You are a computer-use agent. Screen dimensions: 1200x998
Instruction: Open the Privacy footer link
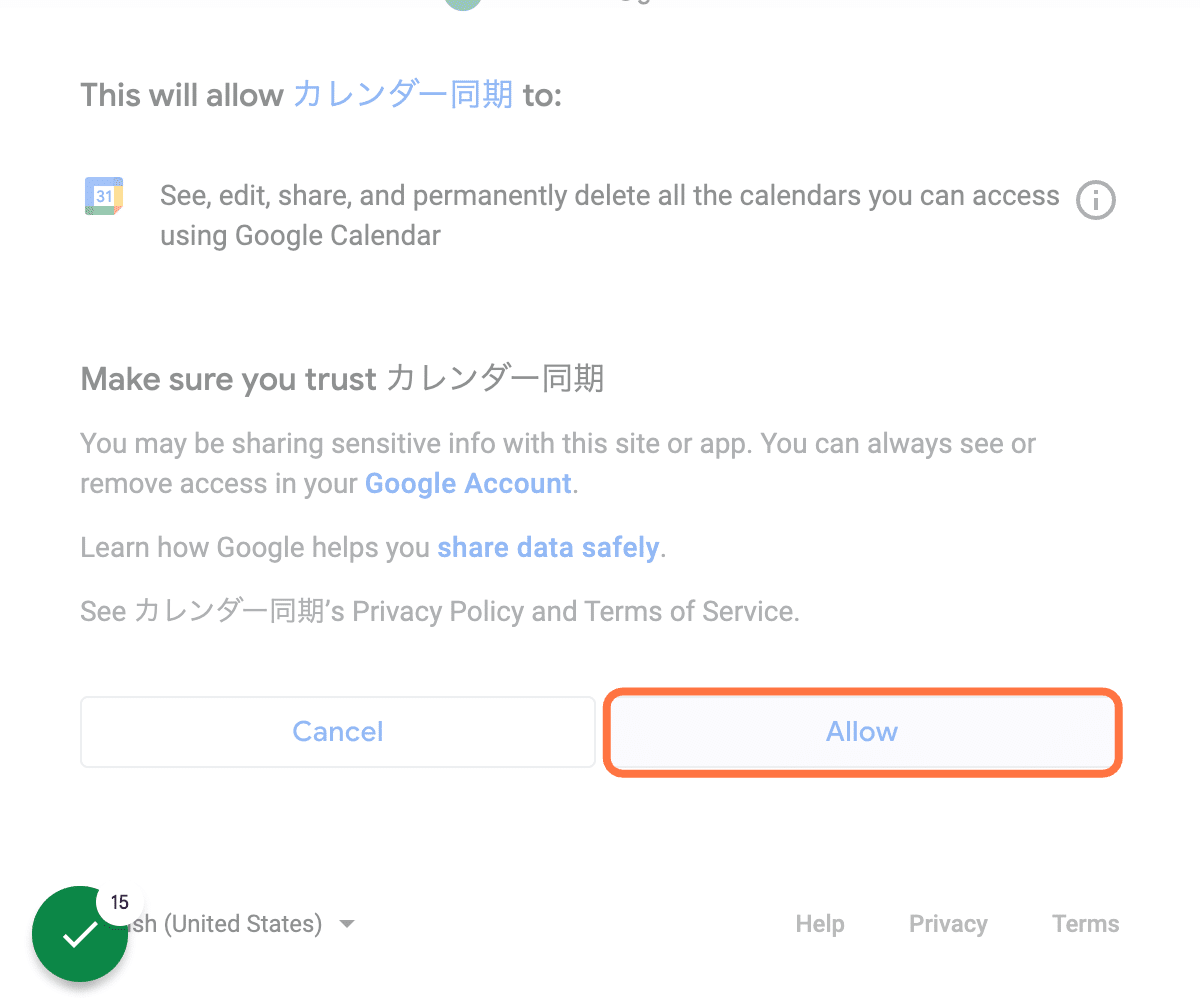pyautogui.click(x=948, y=924)
